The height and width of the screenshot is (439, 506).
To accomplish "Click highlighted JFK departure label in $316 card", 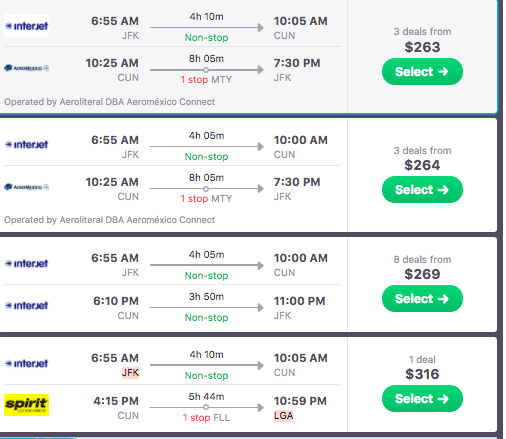I will (130, 373).
